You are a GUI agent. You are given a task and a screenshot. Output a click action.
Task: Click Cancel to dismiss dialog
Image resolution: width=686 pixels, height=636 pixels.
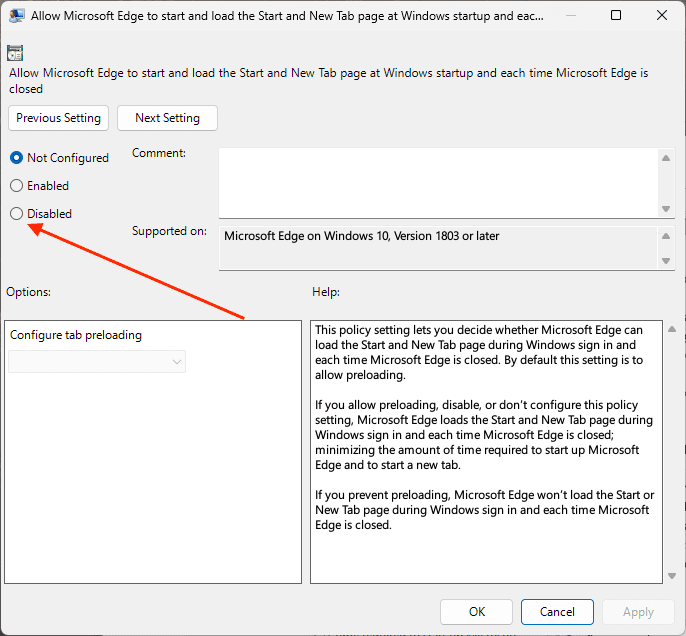tap(557, 612)
